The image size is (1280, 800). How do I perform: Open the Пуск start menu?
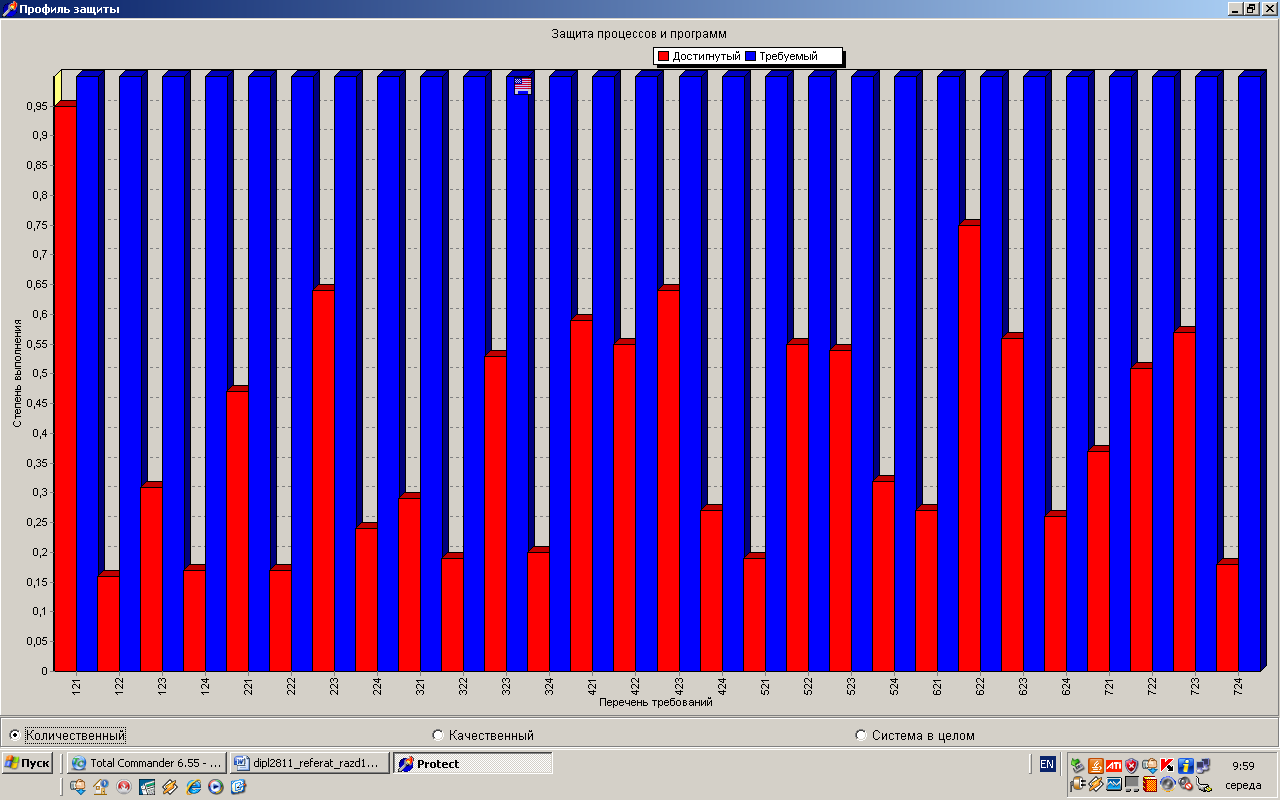[27, 763]
